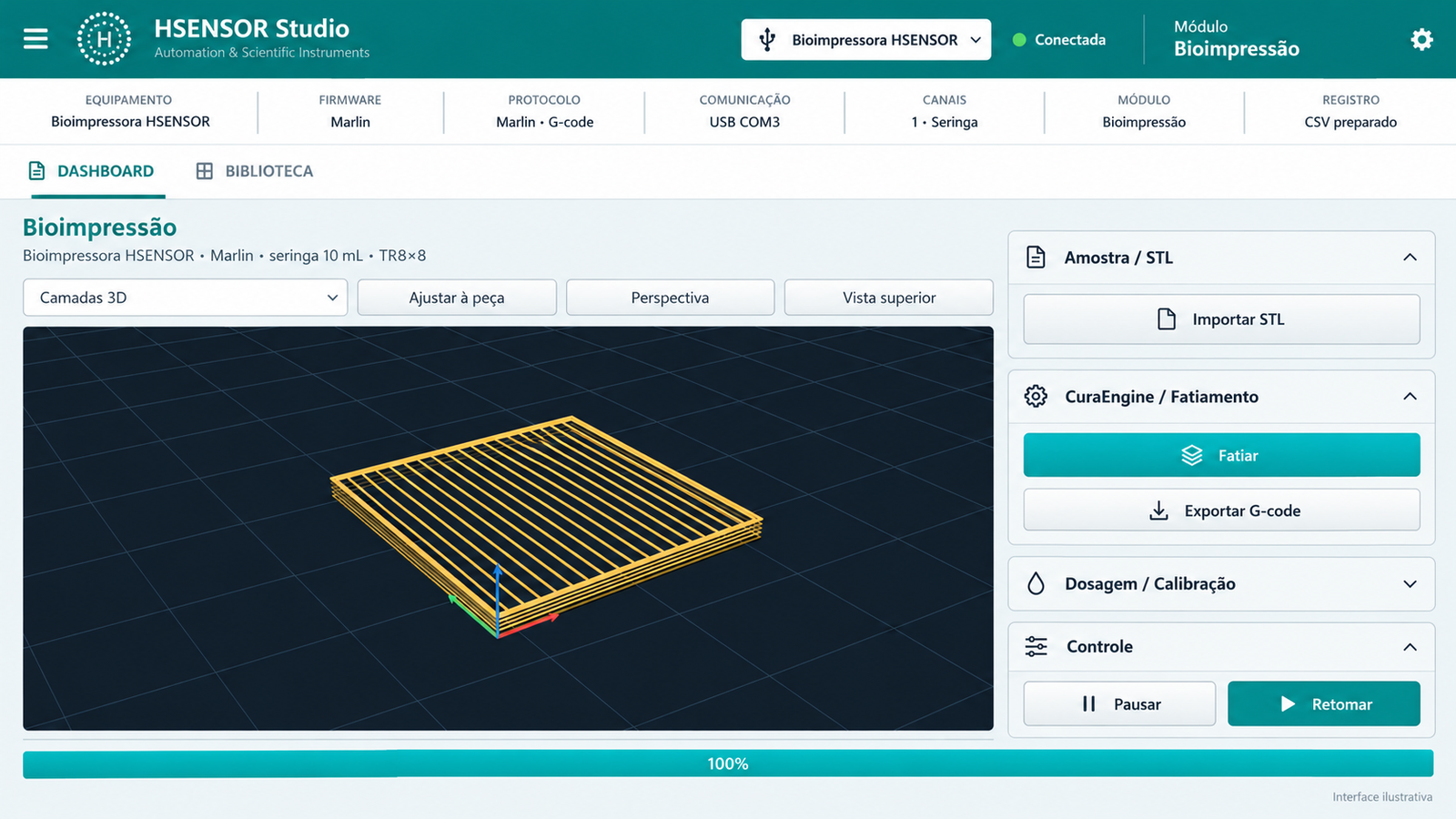Expand the Dosagem / Calibração section

coord(1410,584)
